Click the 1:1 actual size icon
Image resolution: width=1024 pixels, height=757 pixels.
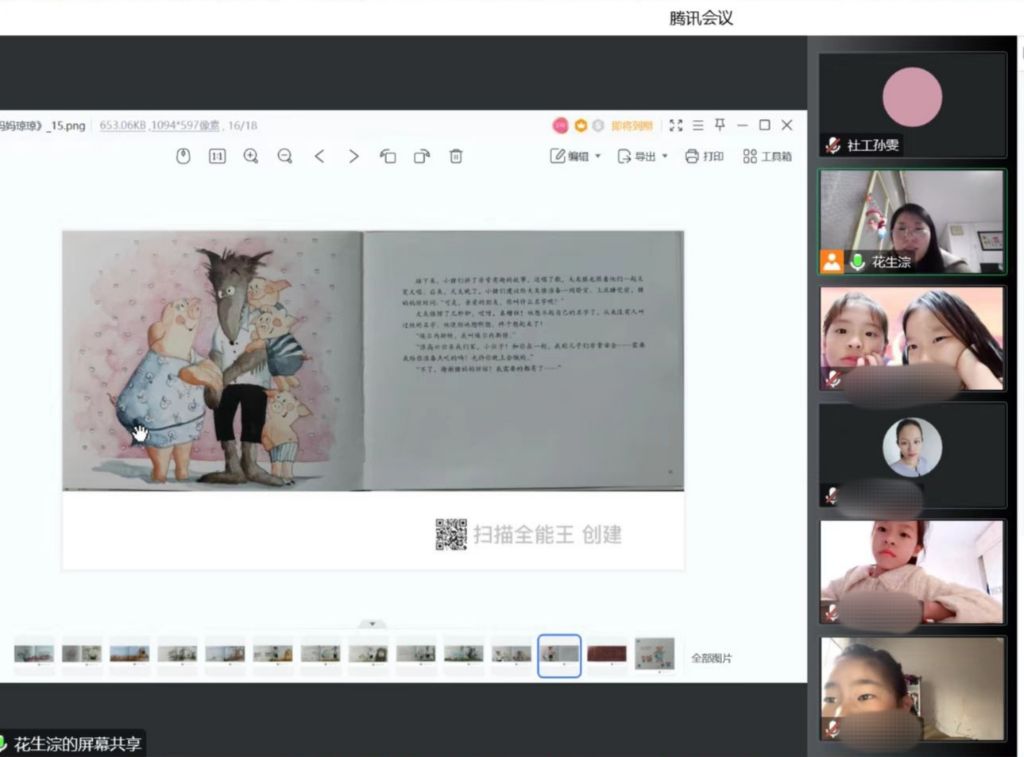(x=217, y=156)
